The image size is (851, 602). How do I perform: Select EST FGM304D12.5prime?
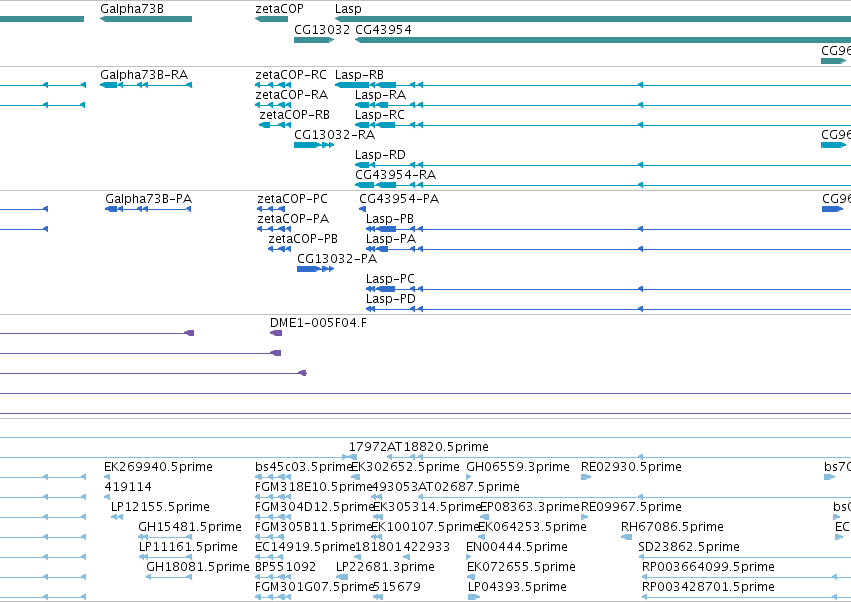(x=315, y=508)
